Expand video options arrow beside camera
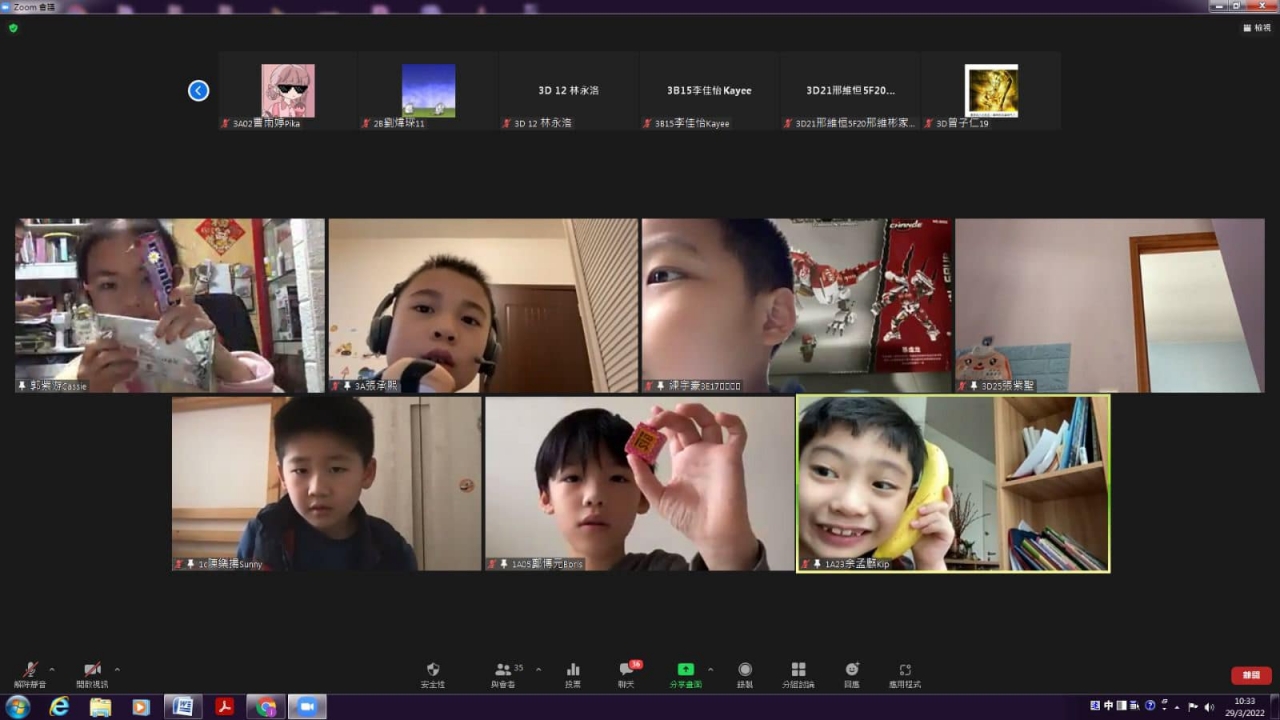The height and width of the screenshot is (720, 1280). 117,669
